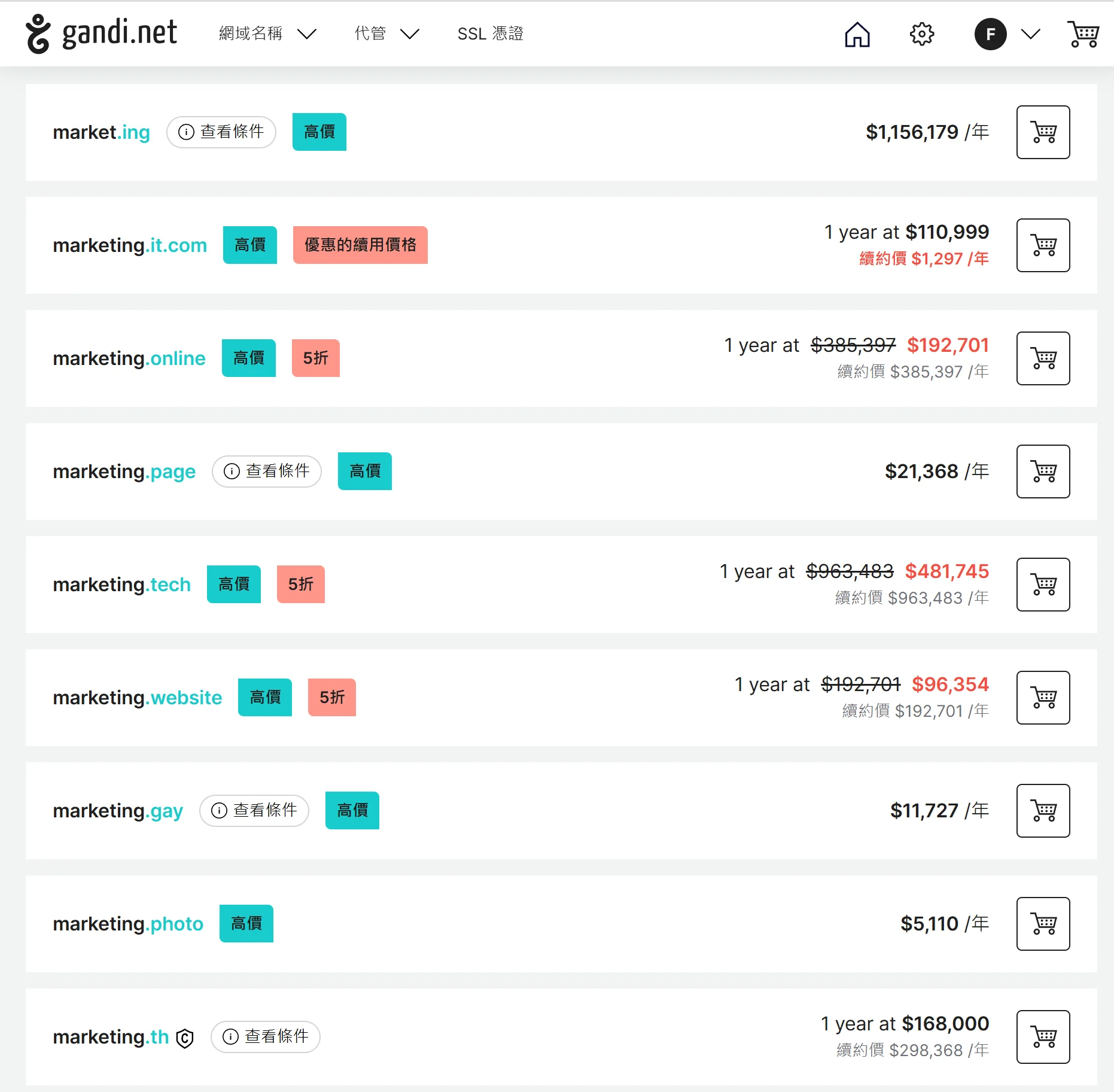Go to the home dashboard icon

pyautogui.click(x=857, y=34)
